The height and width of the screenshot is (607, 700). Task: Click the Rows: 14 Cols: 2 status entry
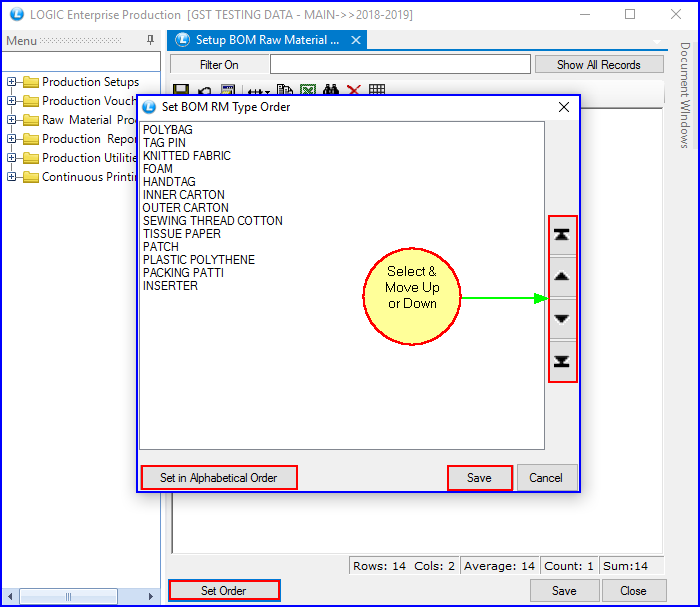point(404,566)
